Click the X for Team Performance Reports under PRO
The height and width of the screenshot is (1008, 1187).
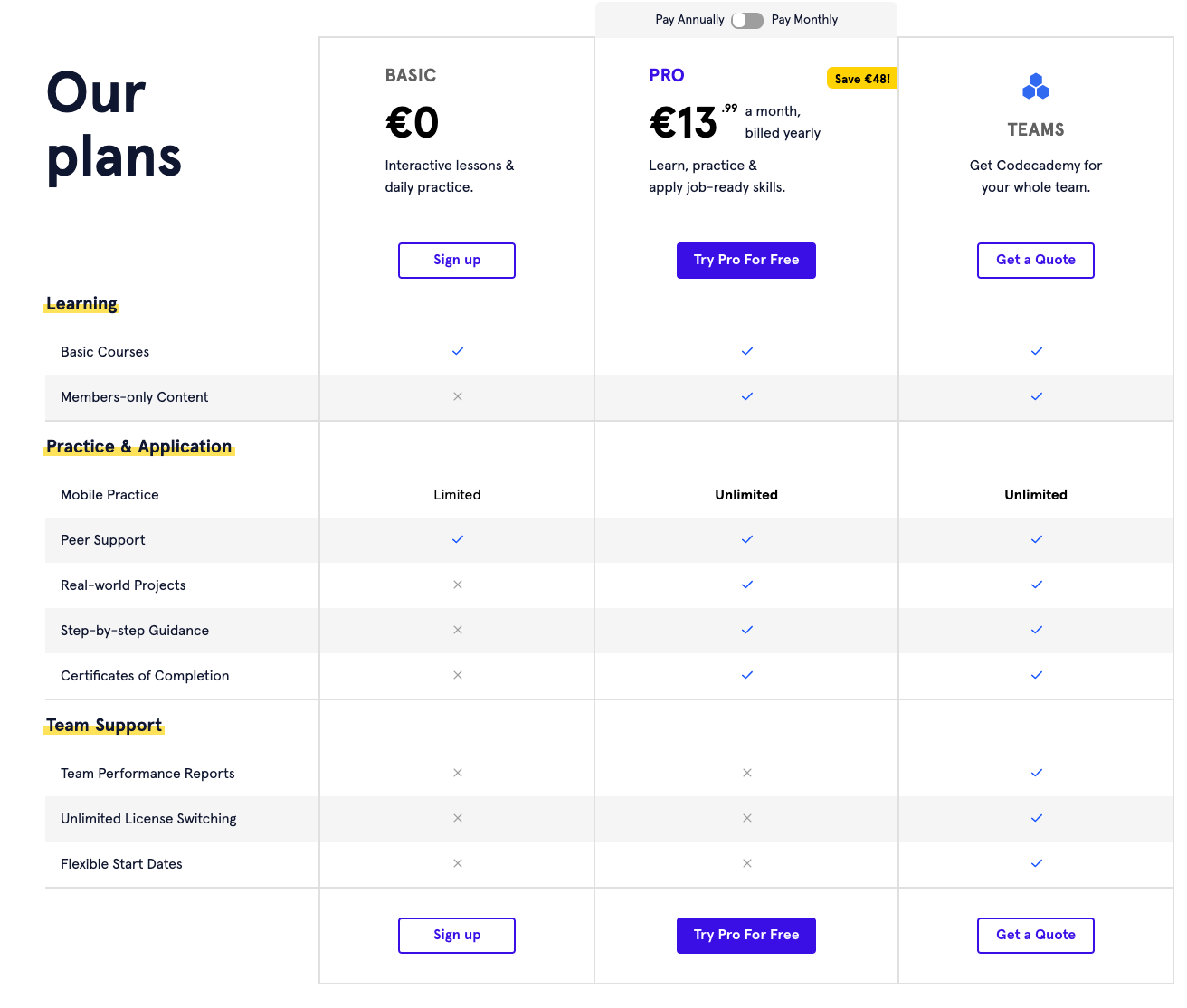746,773
